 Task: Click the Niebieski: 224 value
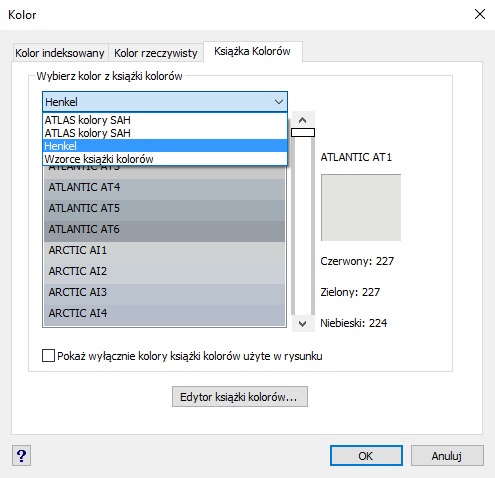354,323
